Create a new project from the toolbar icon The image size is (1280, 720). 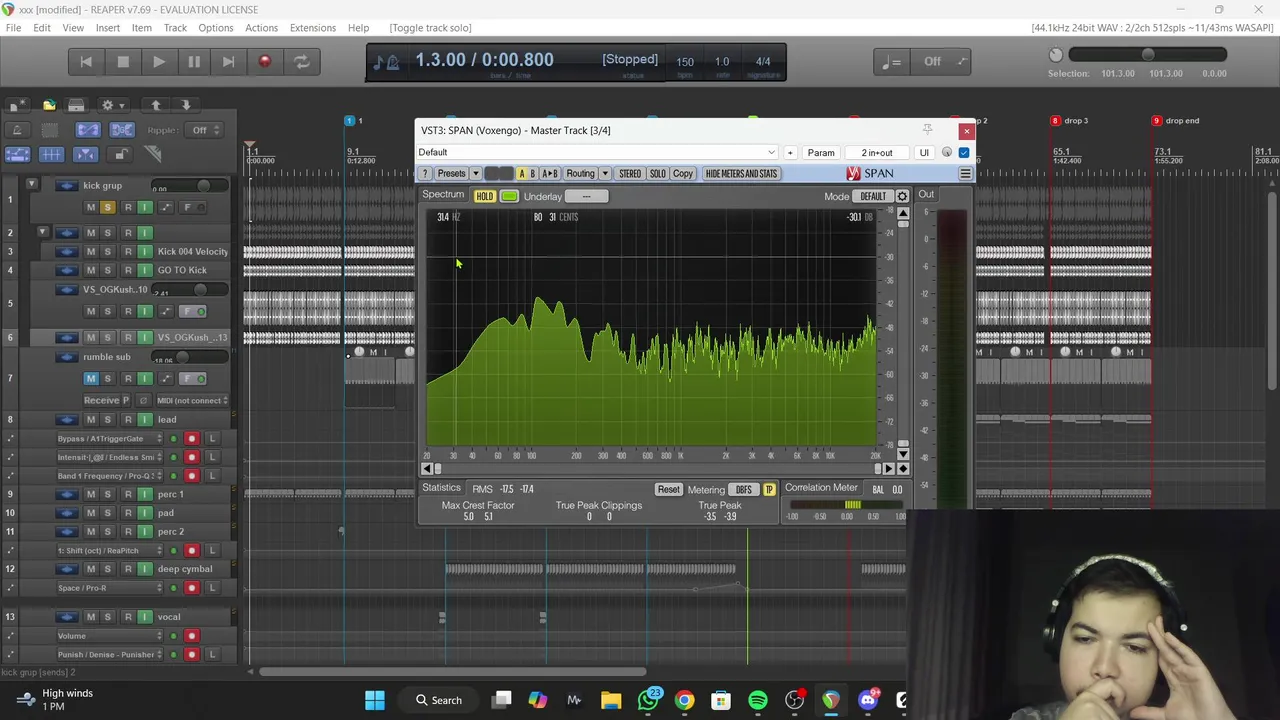[17, 105]
